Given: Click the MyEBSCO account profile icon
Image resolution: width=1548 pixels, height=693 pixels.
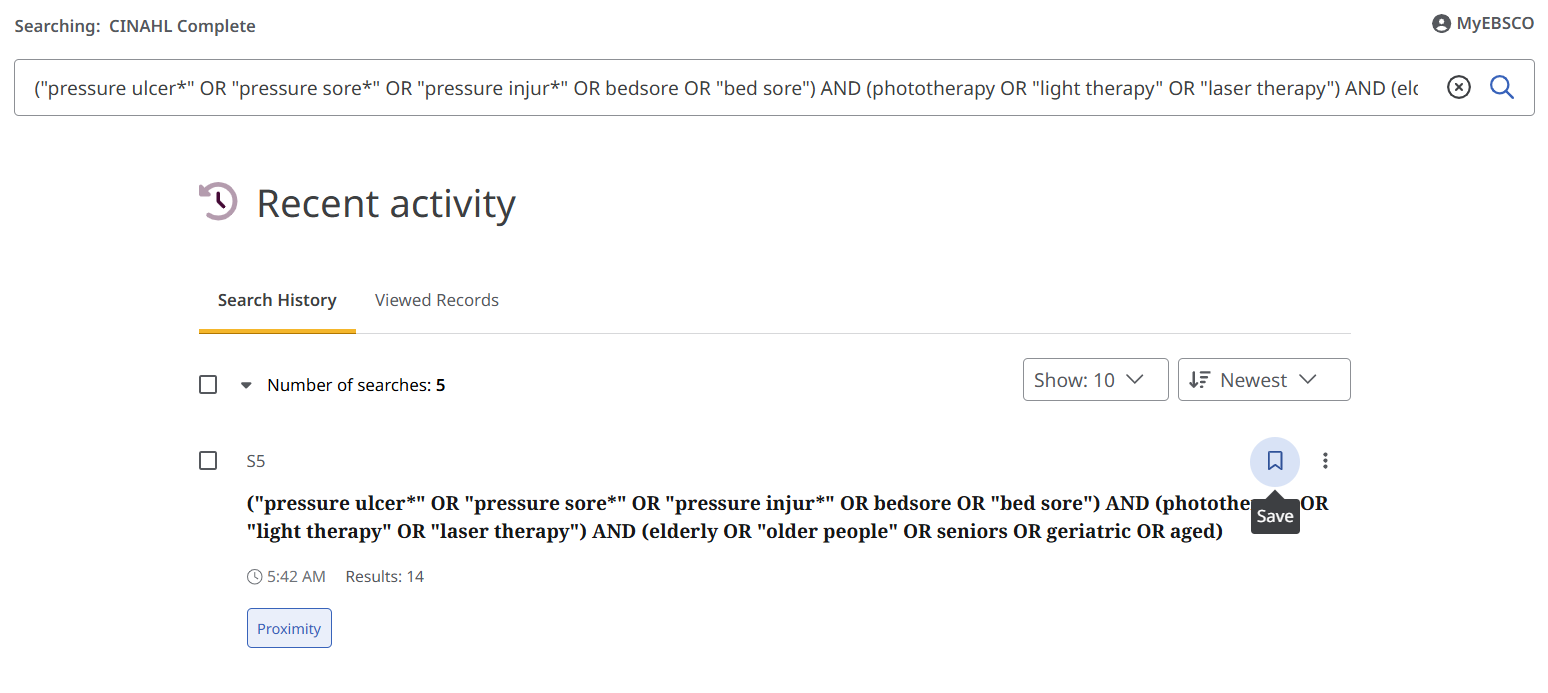Looking at the screenshot, I should tap(1441, 24).
